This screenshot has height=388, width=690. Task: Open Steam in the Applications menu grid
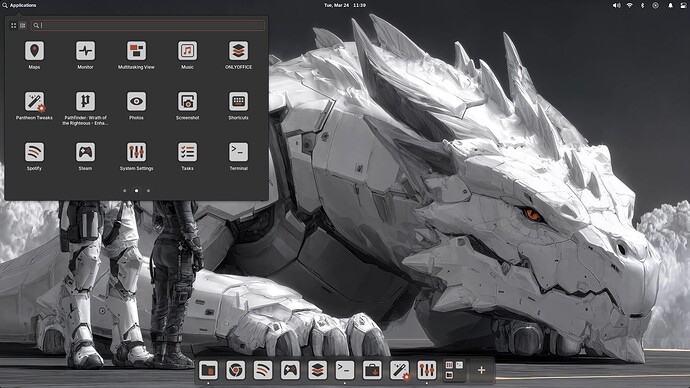click(x=85, y=156)
